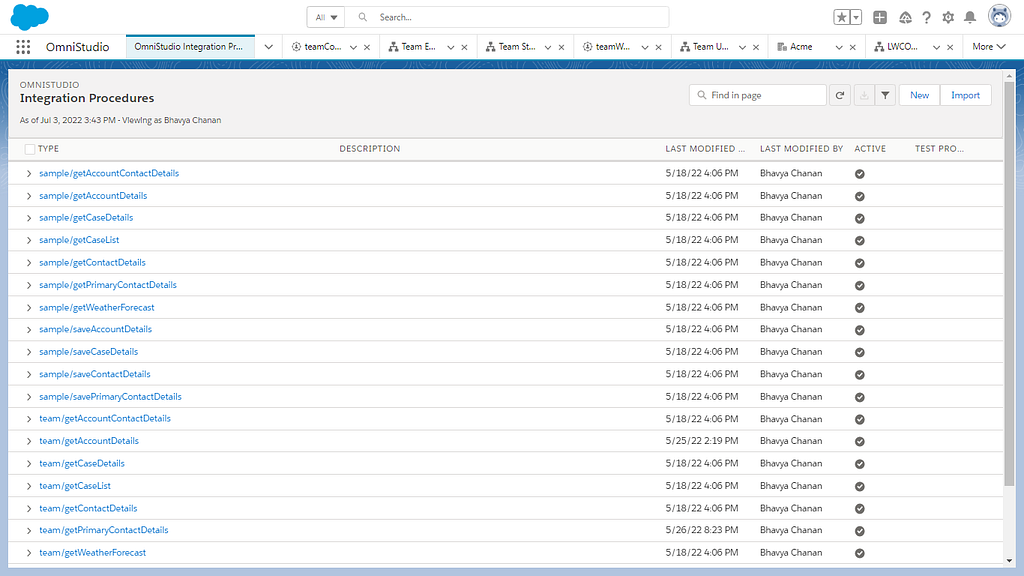Expand the team/getAccountDetails row
This screenshot has width=1024, height=576.
[x=29, y=441]
